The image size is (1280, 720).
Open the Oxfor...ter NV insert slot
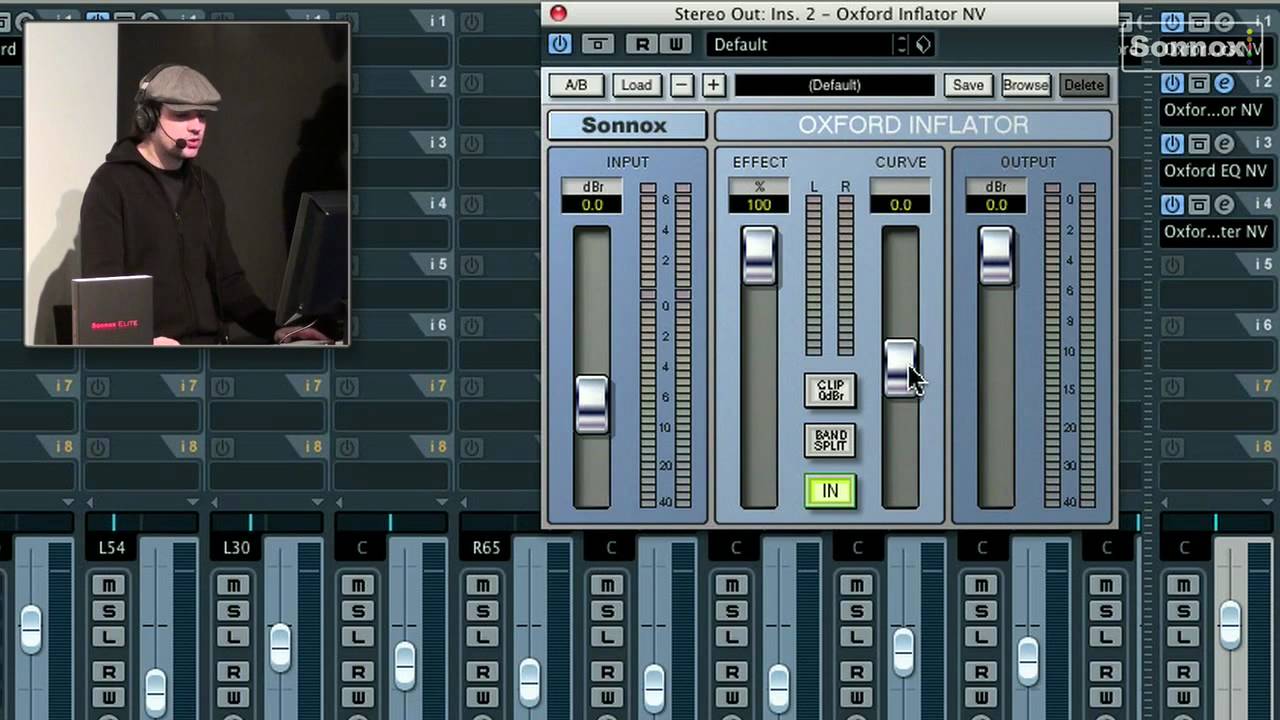pyautogui.click(x=1214, y=232)
